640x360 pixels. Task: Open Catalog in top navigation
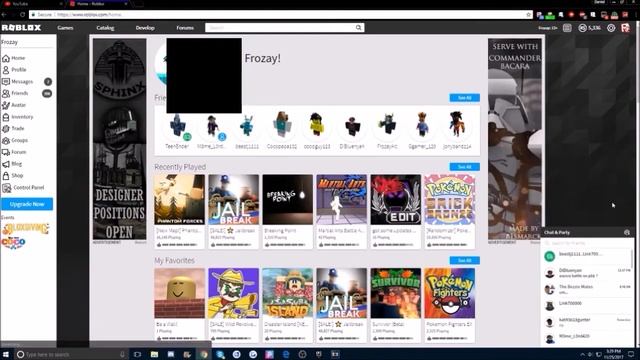(105, 28)
